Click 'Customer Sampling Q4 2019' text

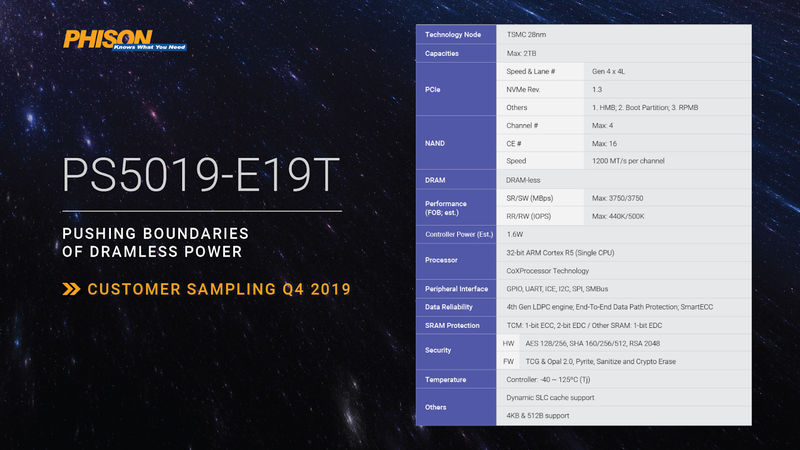click(219, 289)
